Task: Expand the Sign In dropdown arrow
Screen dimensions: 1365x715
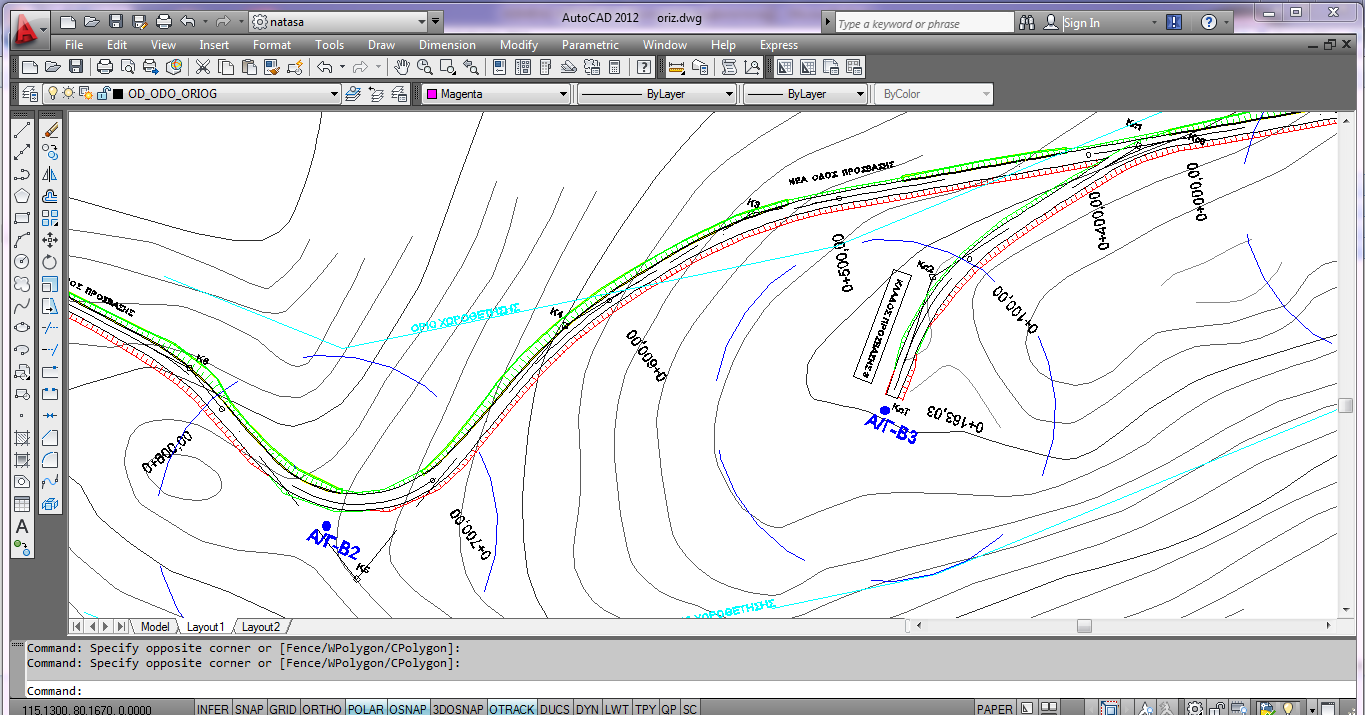Action: point(1154,23)
